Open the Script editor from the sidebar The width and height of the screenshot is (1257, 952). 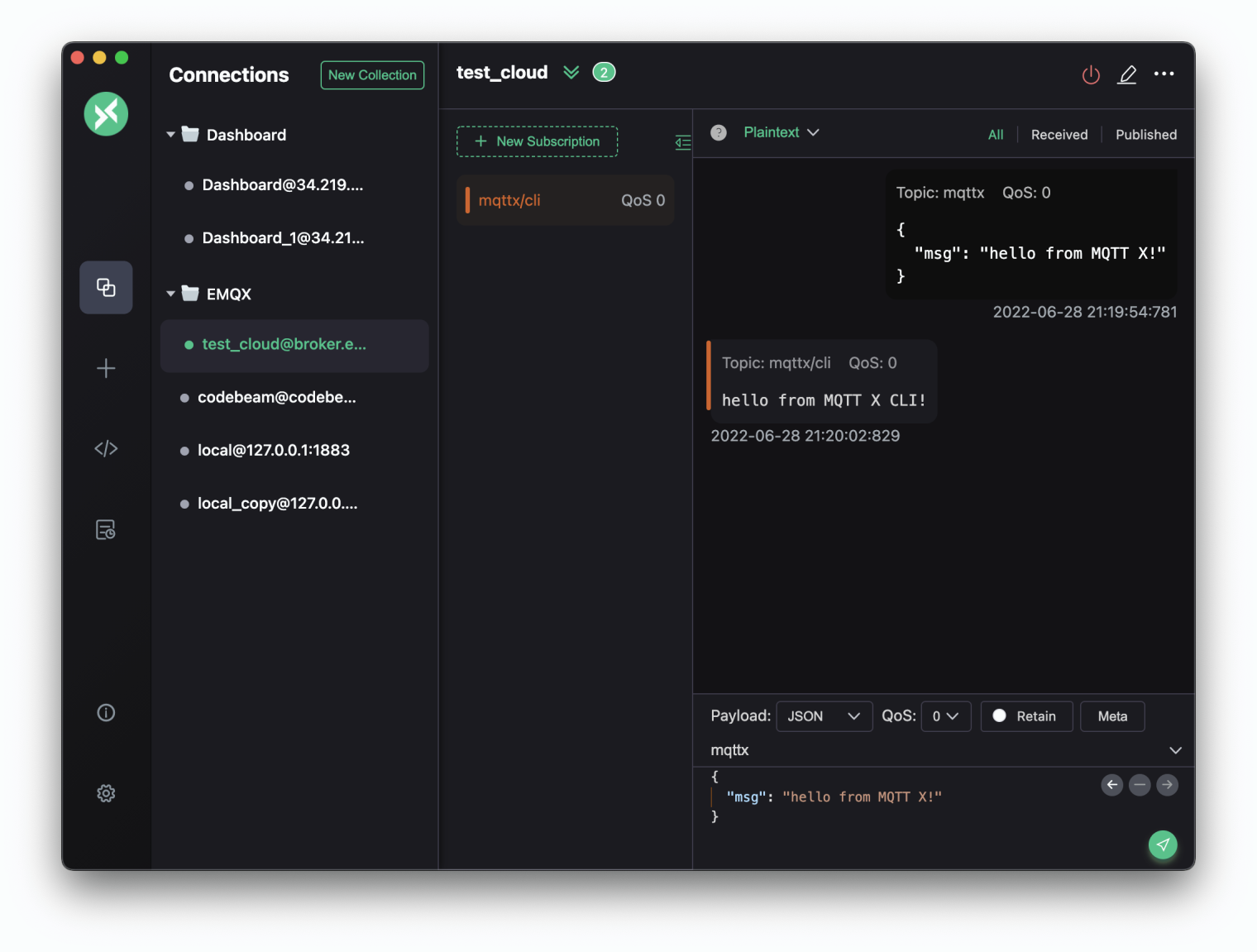point(106,448)
